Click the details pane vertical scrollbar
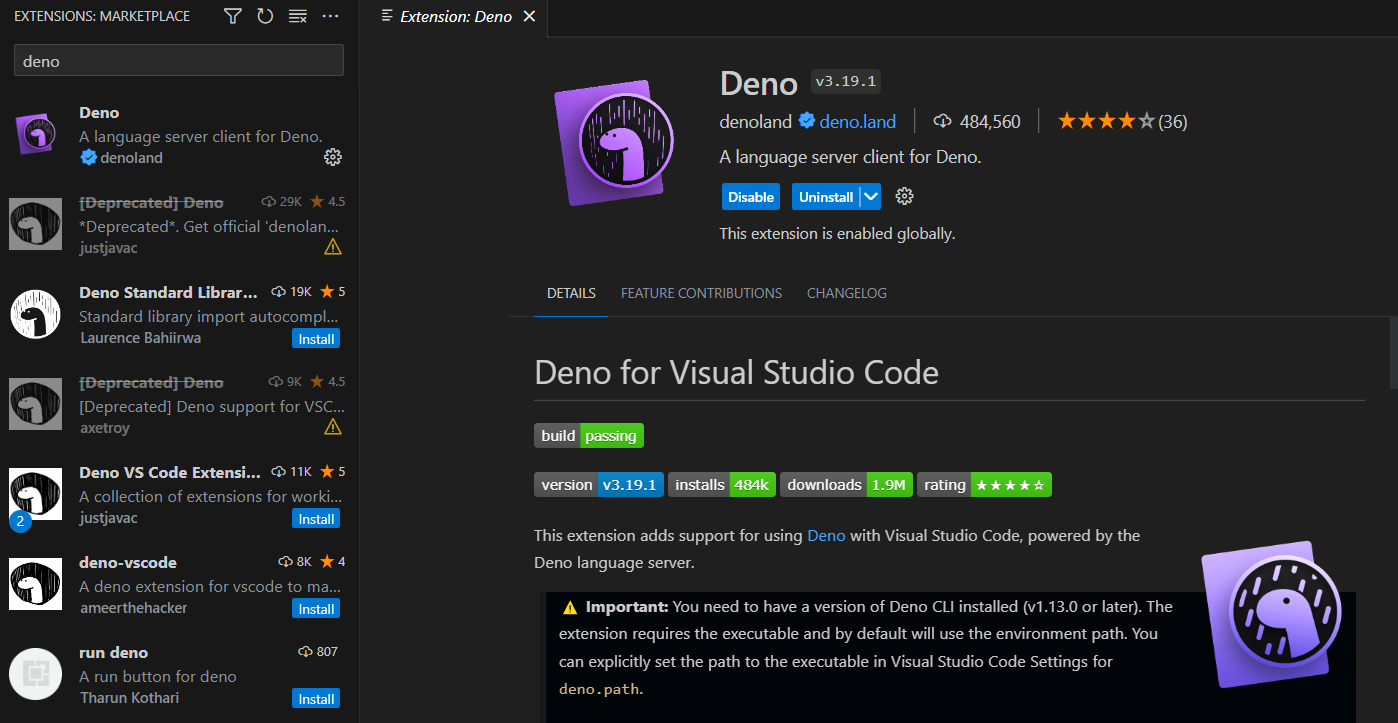 pos(1392,352)
